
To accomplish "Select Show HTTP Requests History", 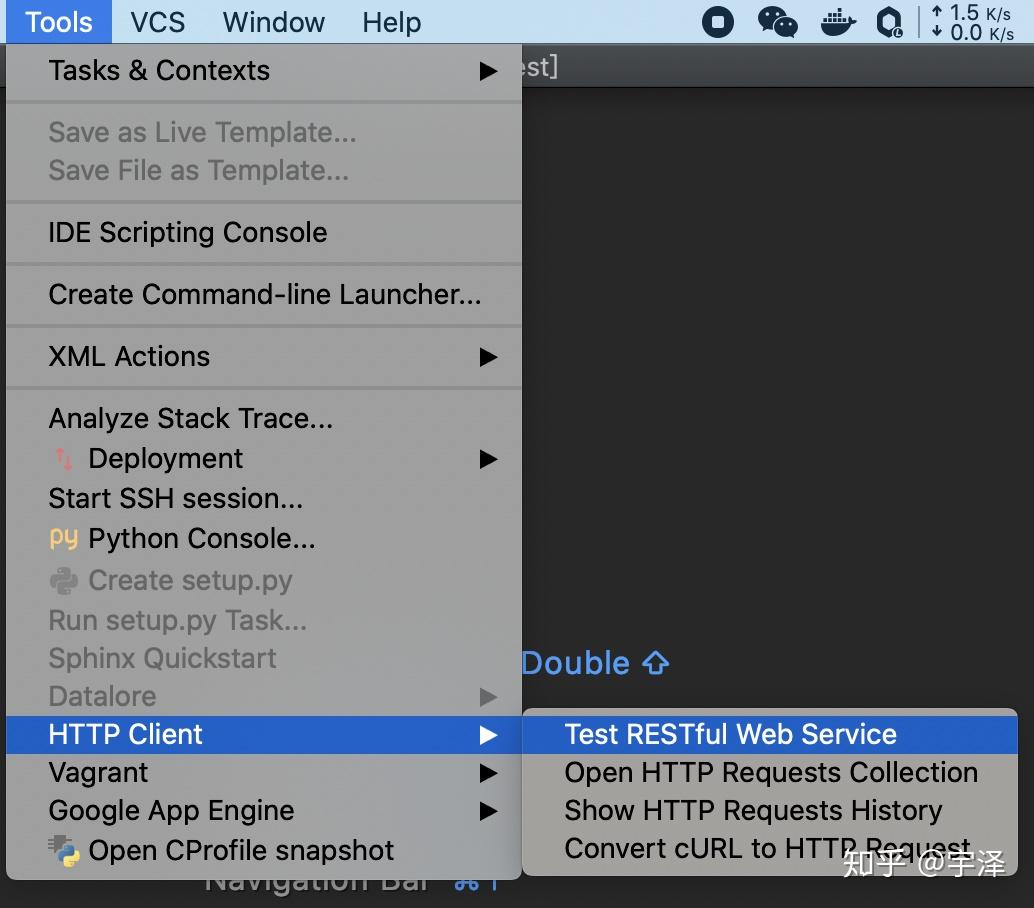I will click(752, 811).
